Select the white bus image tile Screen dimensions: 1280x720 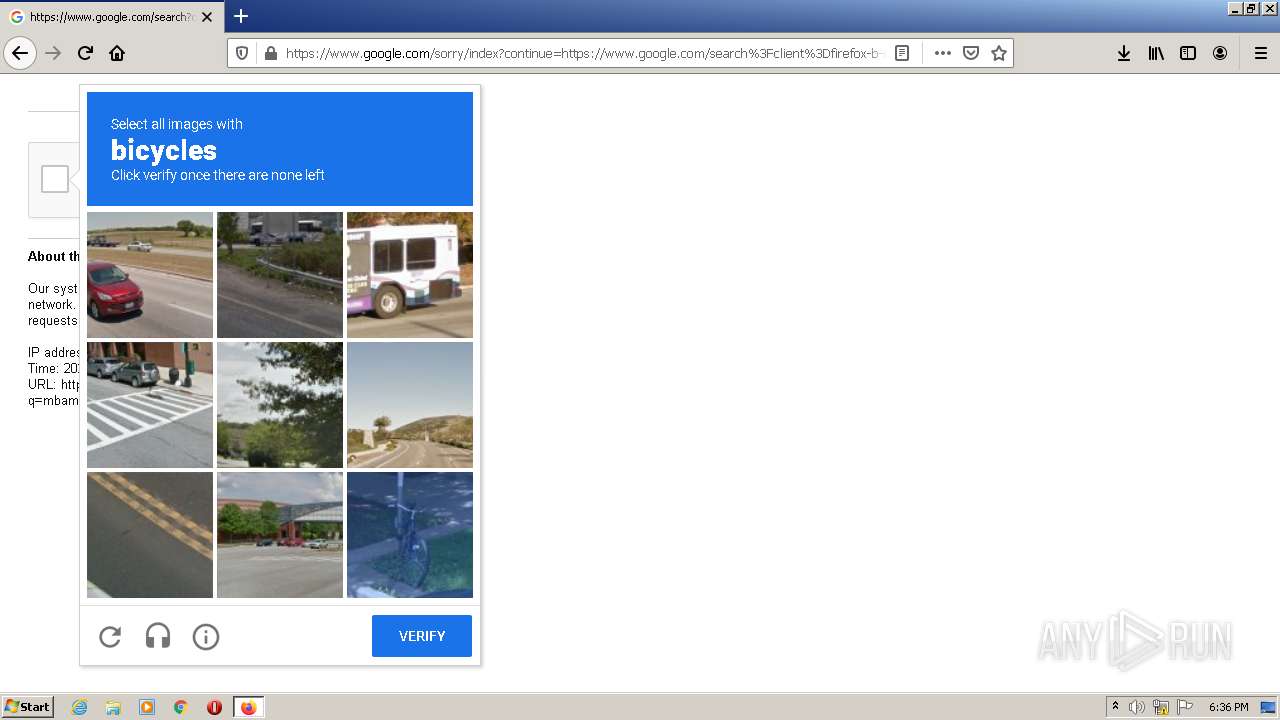(x=410, y=275)
